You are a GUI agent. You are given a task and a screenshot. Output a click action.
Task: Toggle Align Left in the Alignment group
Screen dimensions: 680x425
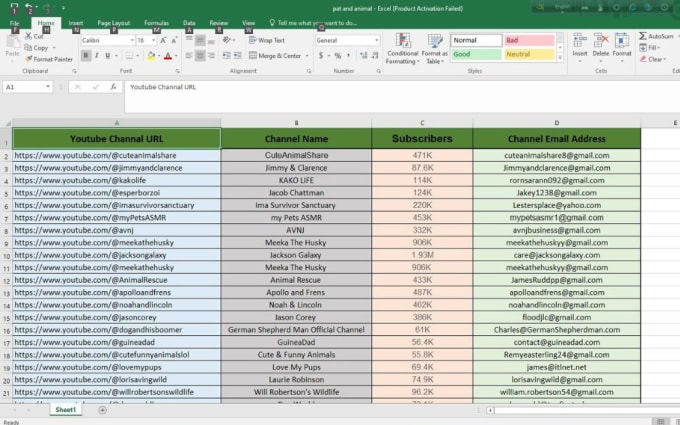pos(189,56)
